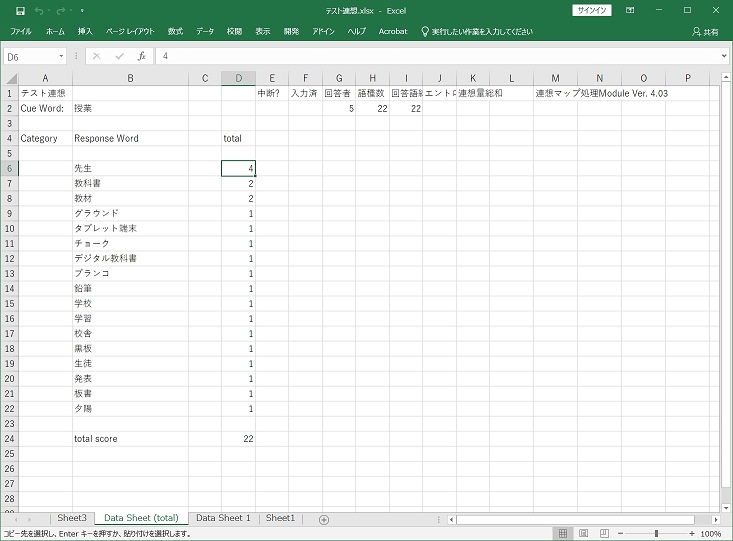The image size is (733, 541).
Task: Click the Undo arrow icon
Action: [x=40, y=11]
